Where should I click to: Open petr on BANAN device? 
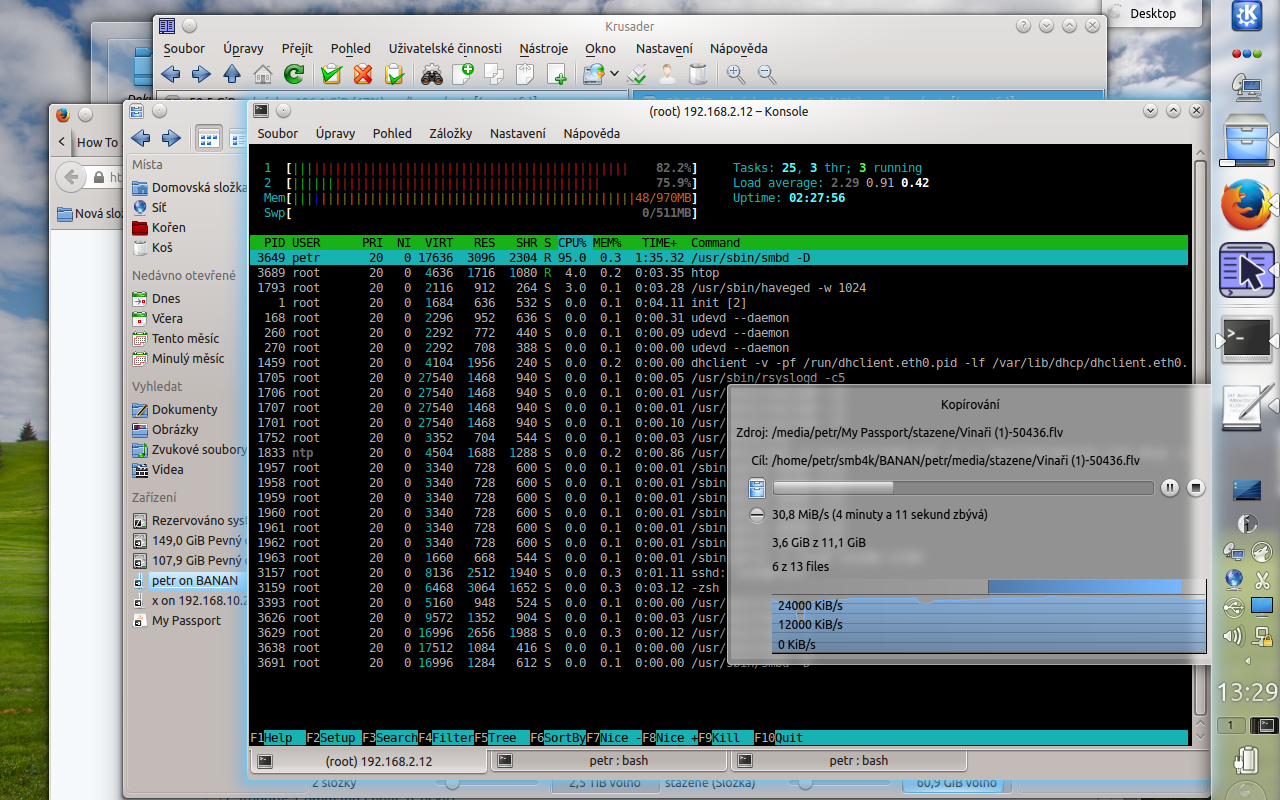pyautogui.click(x=188, y=580)
